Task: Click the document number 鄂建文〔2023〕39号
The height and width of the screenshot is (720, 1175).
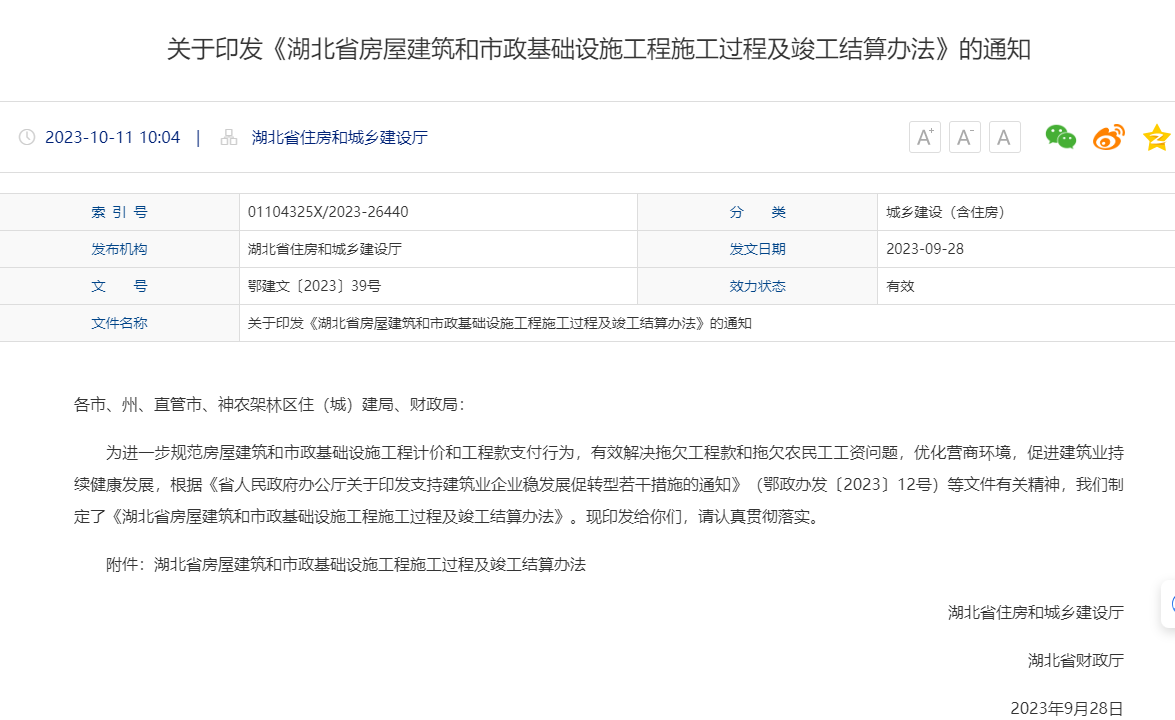Action: [314, 286]
